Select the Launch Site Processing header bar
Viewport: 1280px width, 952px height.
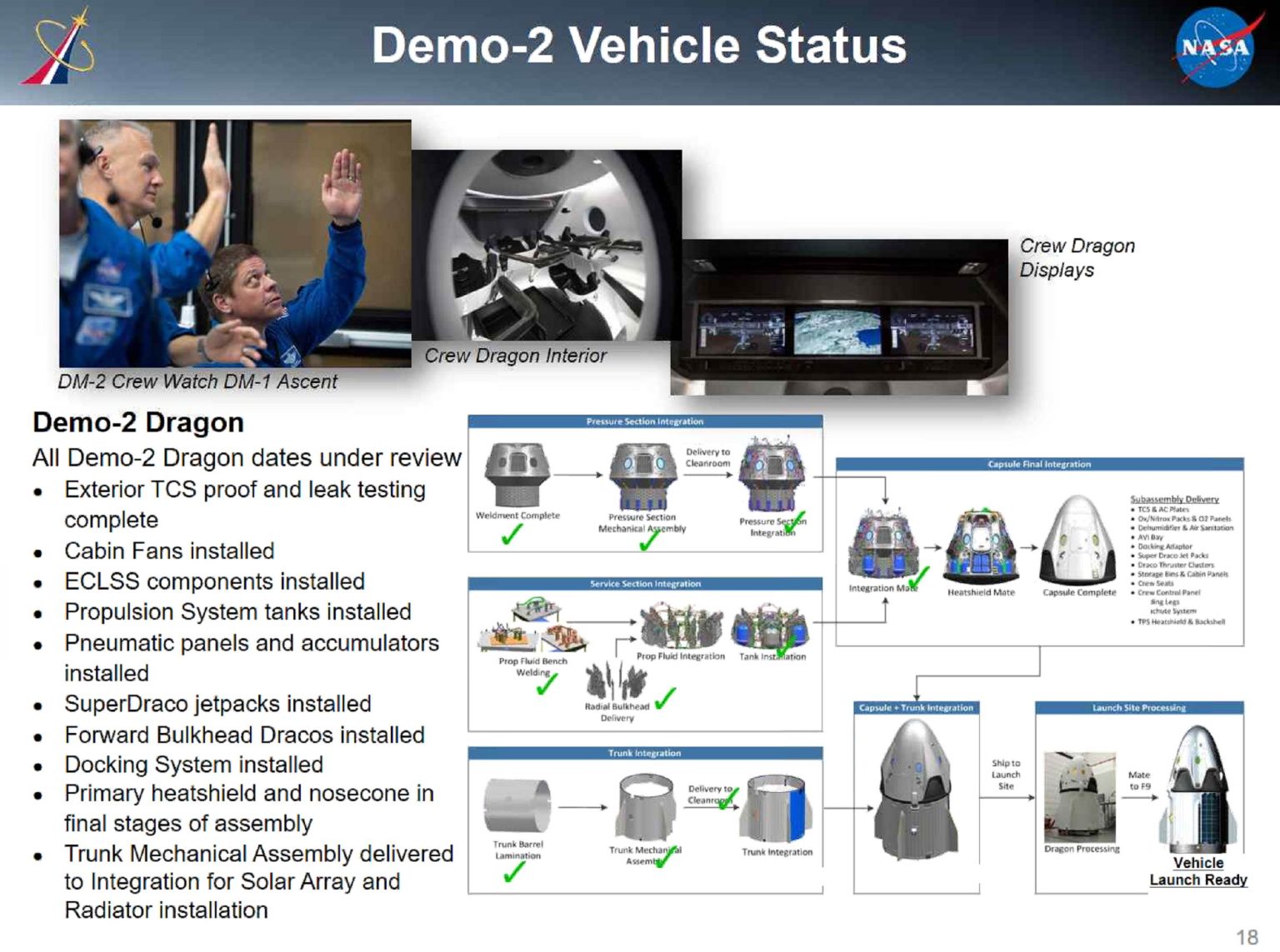pos(1138,708)
